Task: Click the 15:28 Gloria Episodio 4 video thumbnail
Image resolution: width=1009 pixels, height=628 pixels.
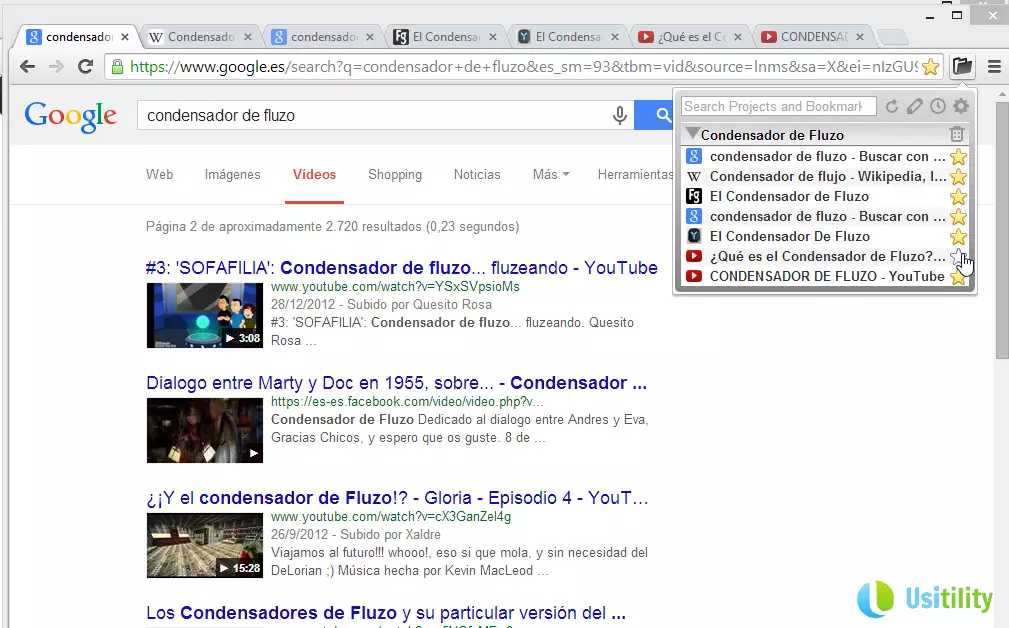Action: point(205,545)
